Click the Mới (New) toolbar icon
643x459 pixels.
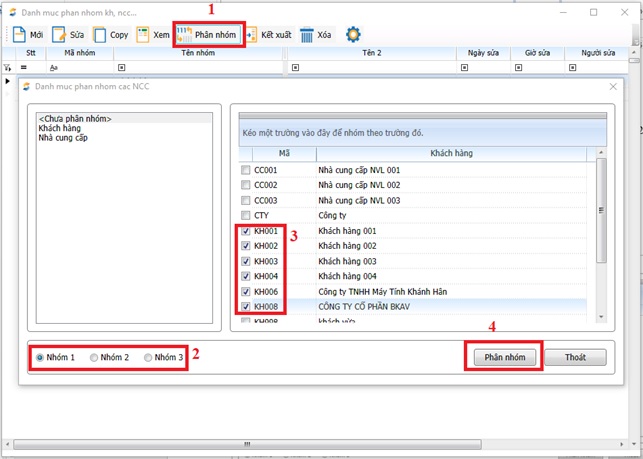pos(19,35)
